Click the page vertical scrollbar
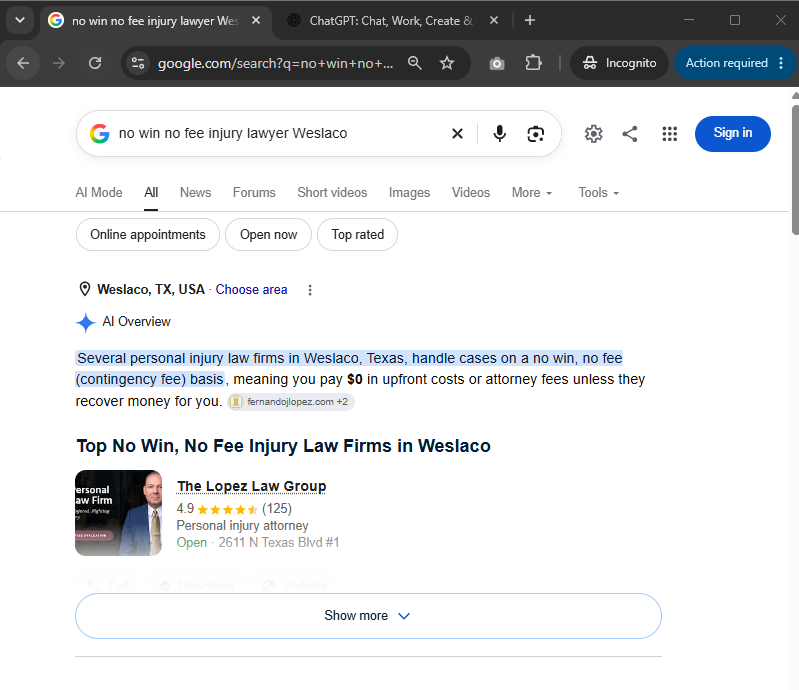This screenshot has height=690, width=799. [794, 170]
